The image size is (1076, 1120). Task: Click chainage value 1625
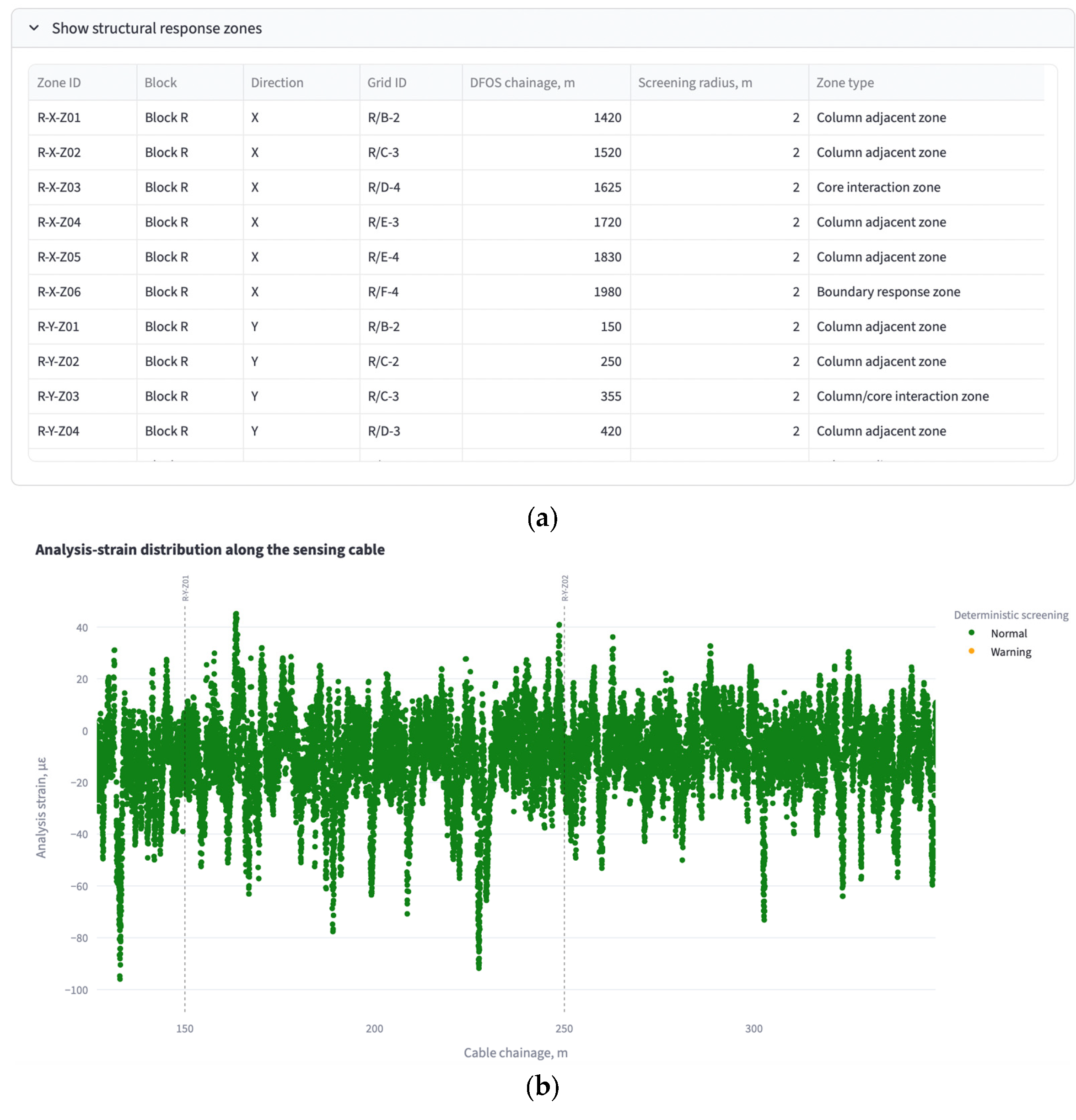click(x=546, y=187)
